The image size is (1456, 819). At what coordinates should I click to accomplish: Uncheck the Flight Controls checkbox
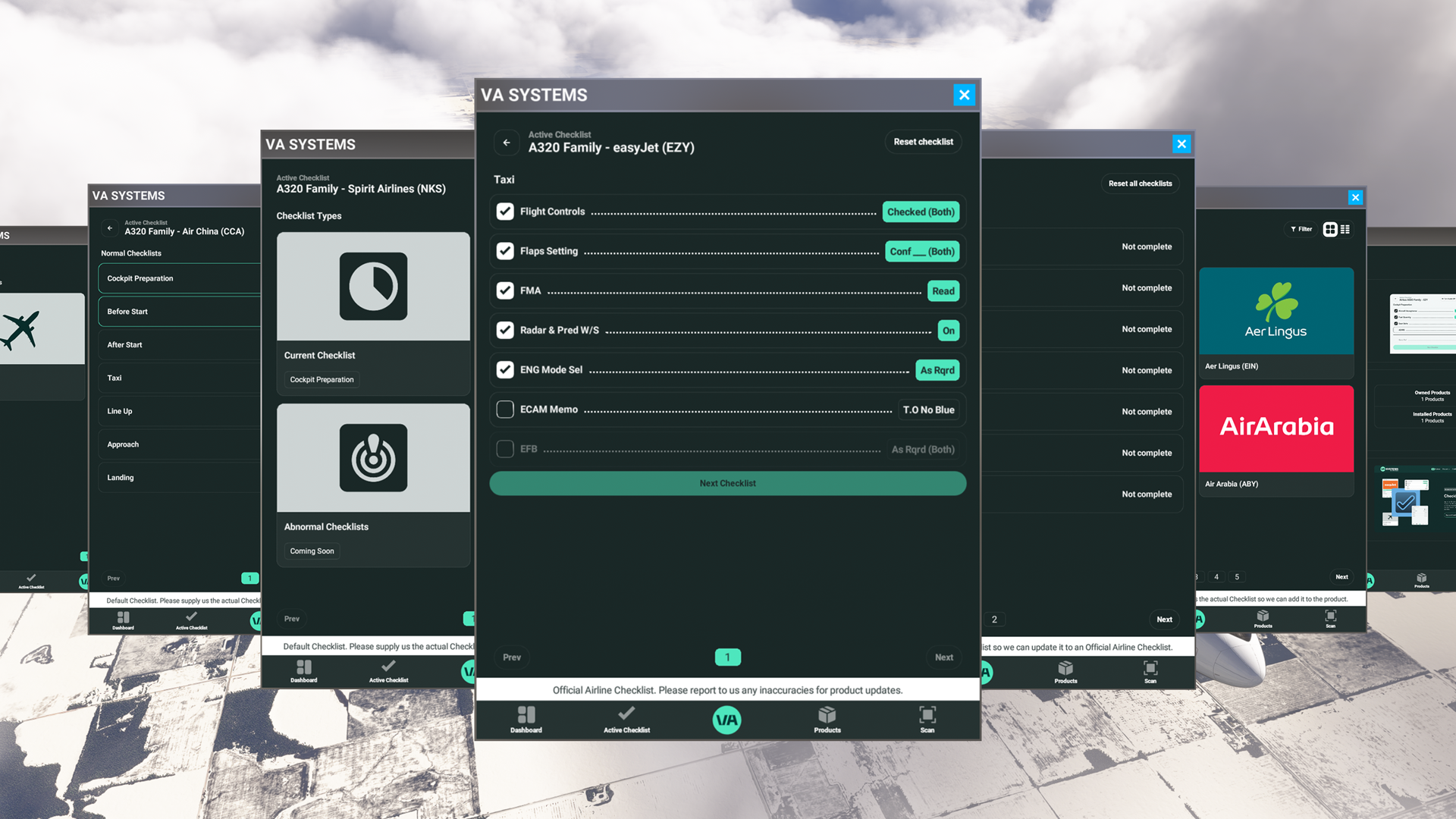pos(505,212)
